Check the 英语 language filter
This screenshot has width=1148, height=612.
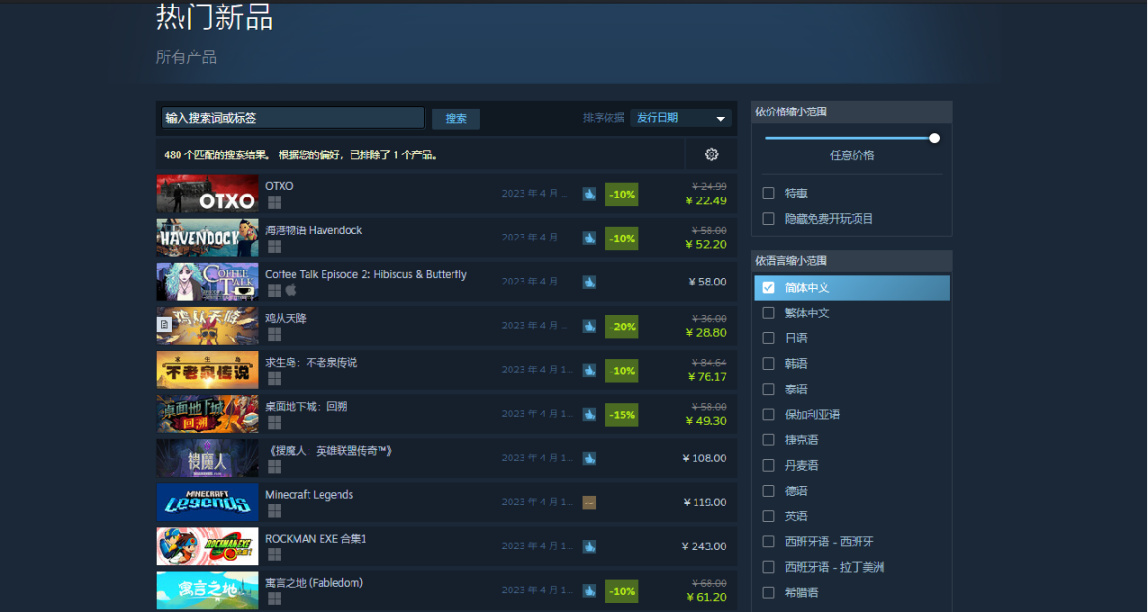[x=768, y=516]
